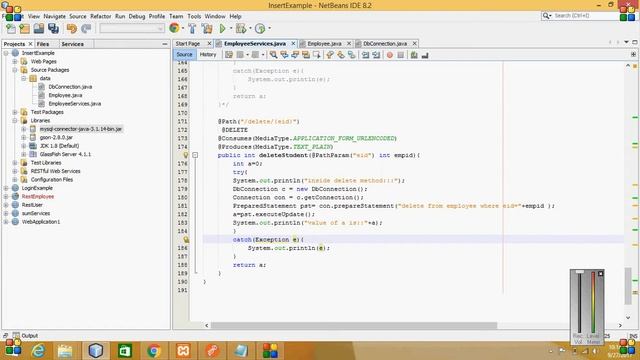Open the Refactor menu
Viewport: 640px width, 360px height.
[100, 16]
